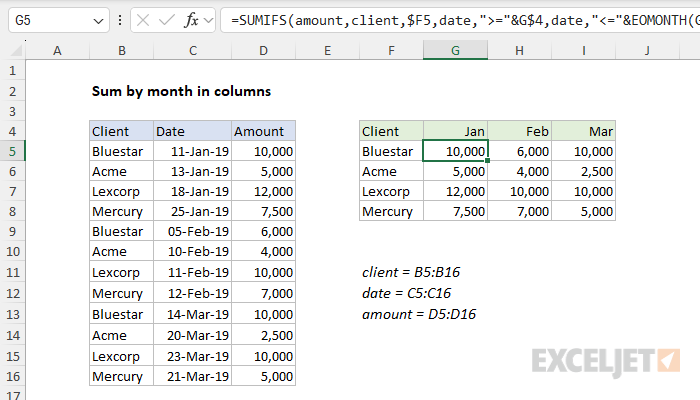The height and width of the screenshot is (400, 700).
Task: Click Acme's Mar value 2,500
Action: [583, 171]
